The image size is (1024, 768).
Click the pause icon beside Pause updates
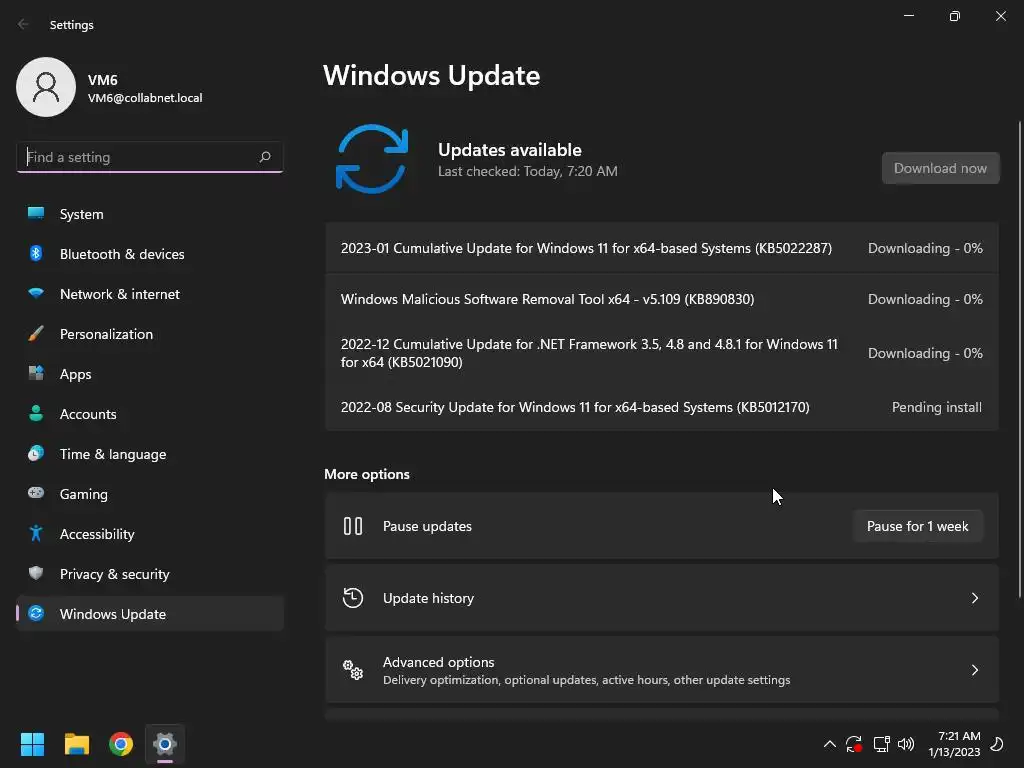tap(353, 526)
